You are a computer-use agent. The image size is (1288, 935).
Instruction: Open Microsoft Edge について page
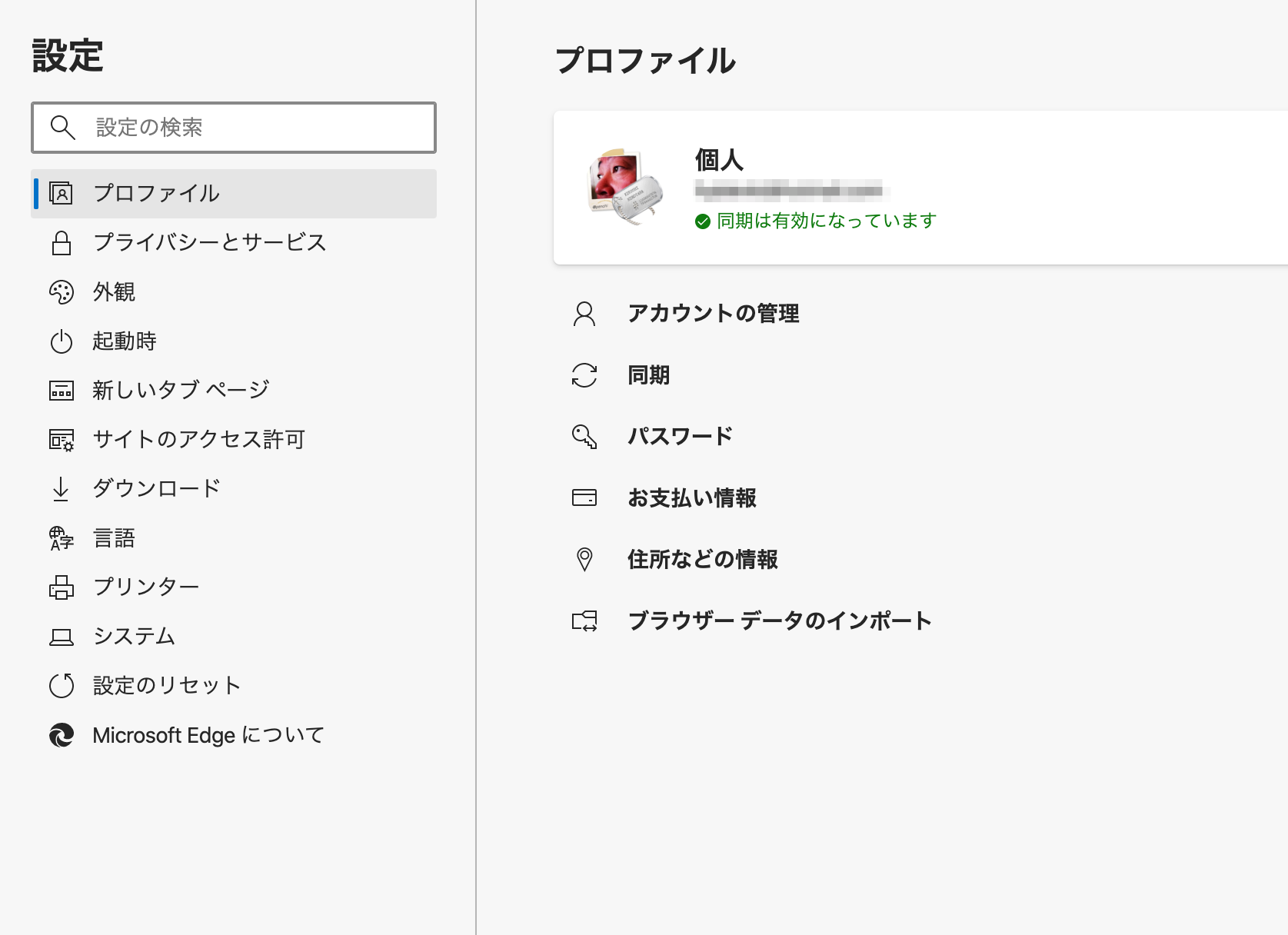[x=209, y=735]
